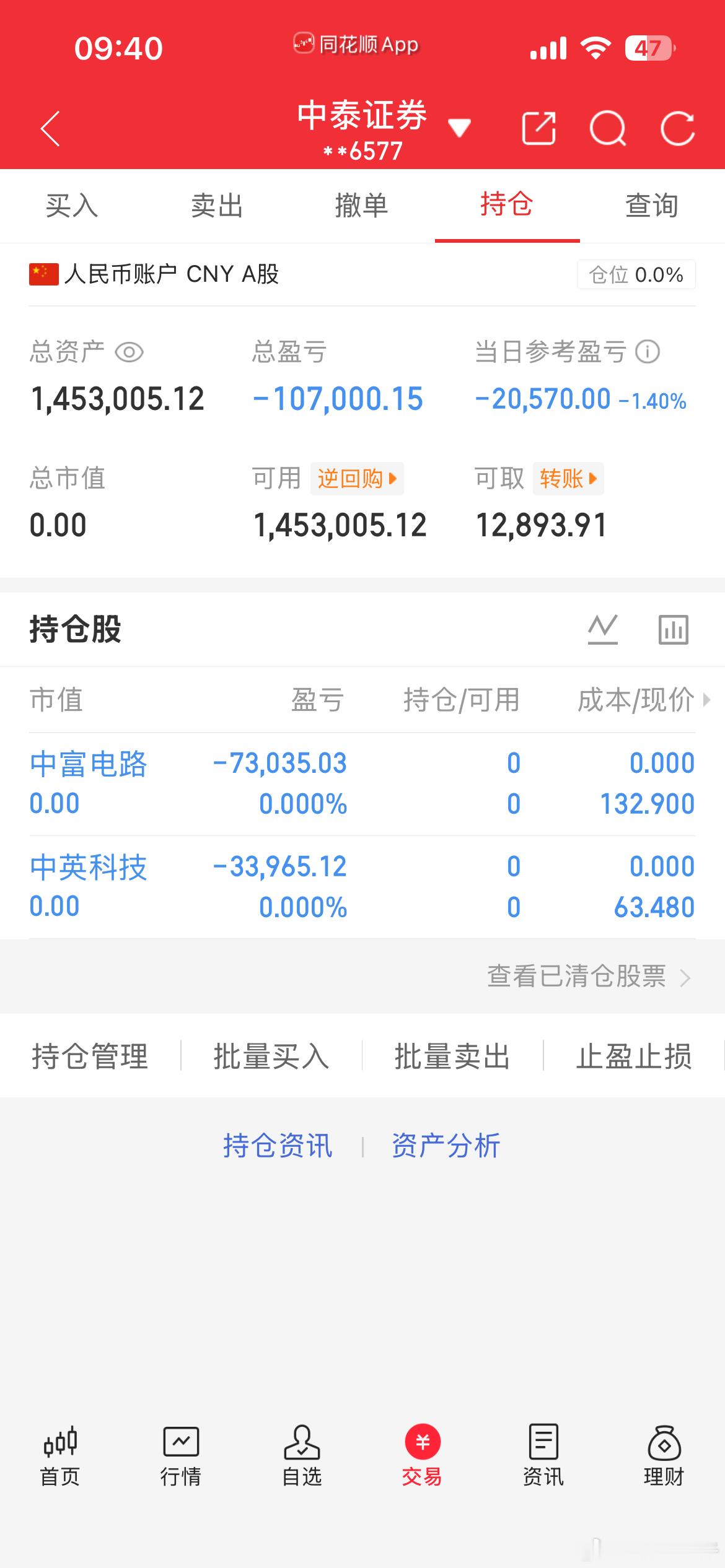Switch to the 卖出 tab
725x1568 pixels.
(x=217, y=205)
